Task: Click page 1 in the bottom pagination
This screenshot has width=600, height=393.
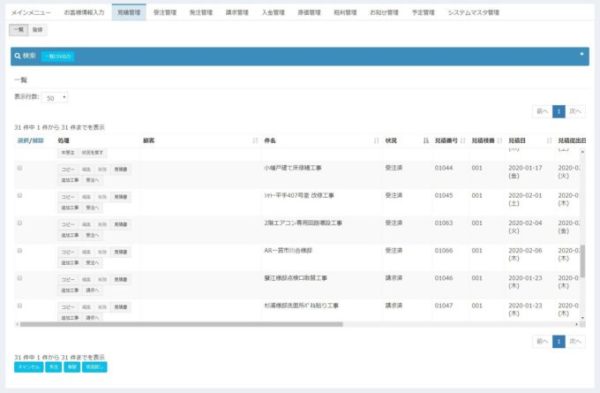Action: coord(559,341)
